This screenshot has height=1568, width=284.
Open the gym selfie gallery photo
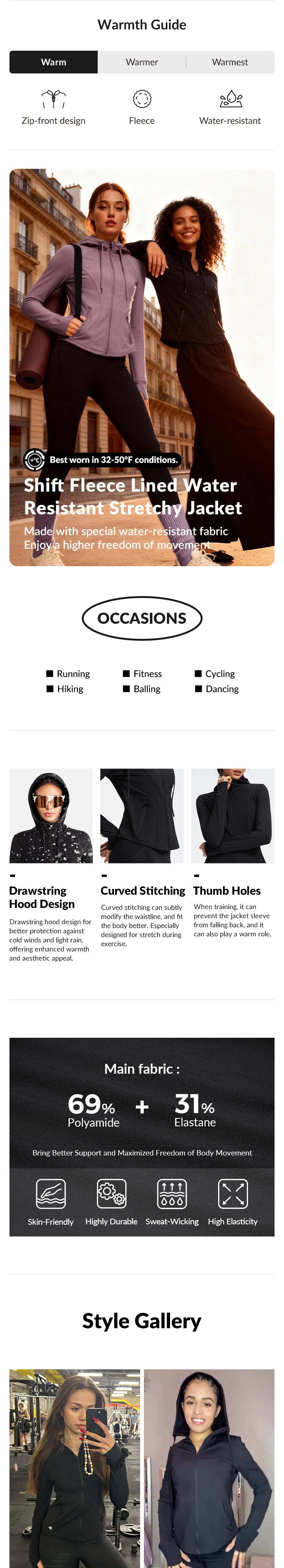(74, 1468)
